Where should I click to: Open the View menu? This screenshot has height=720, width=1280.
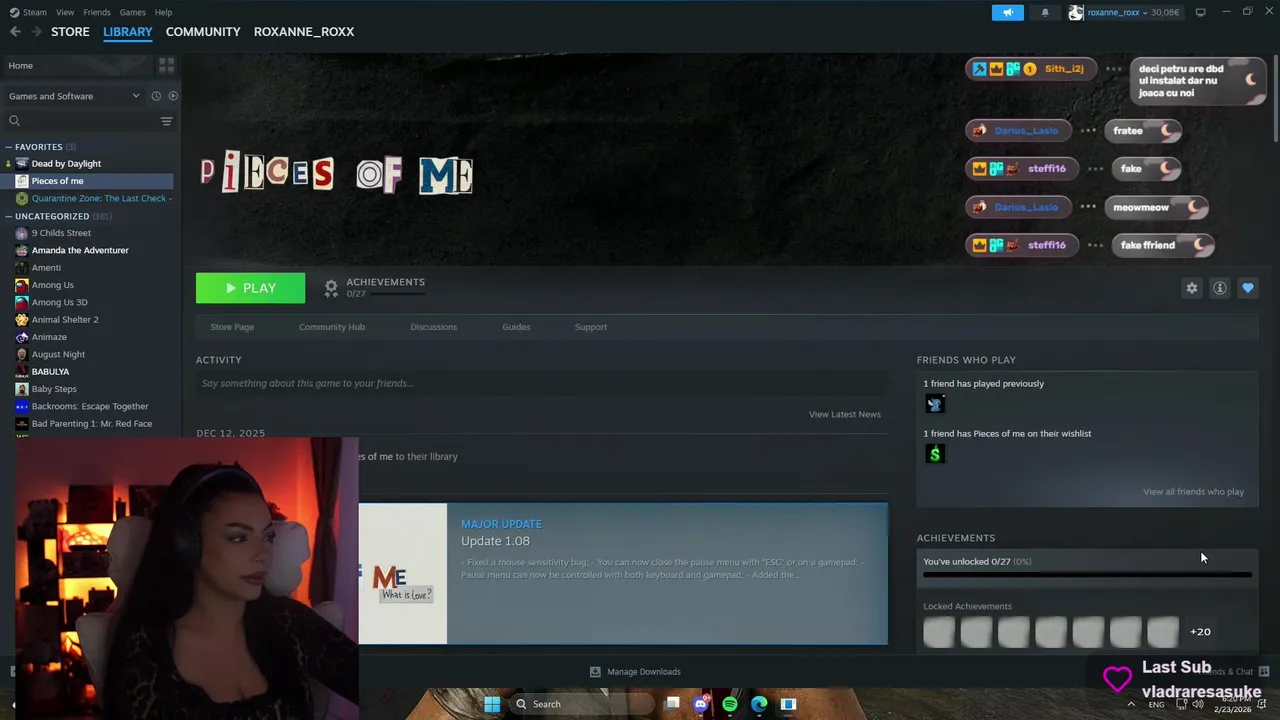click(x=65, y=12)
